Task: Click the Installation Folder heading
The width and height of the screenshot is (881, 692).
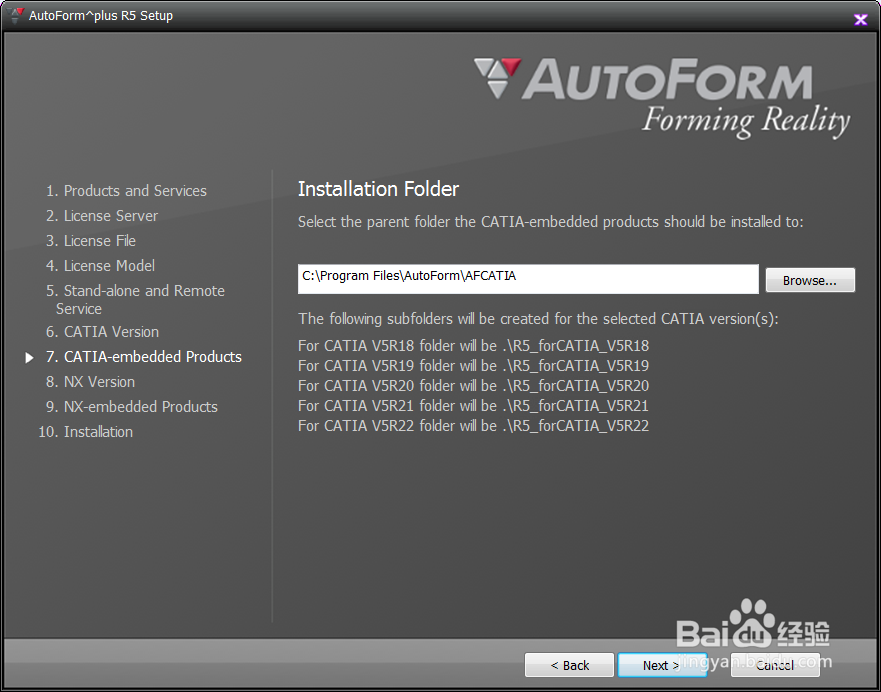Action: 378,189
